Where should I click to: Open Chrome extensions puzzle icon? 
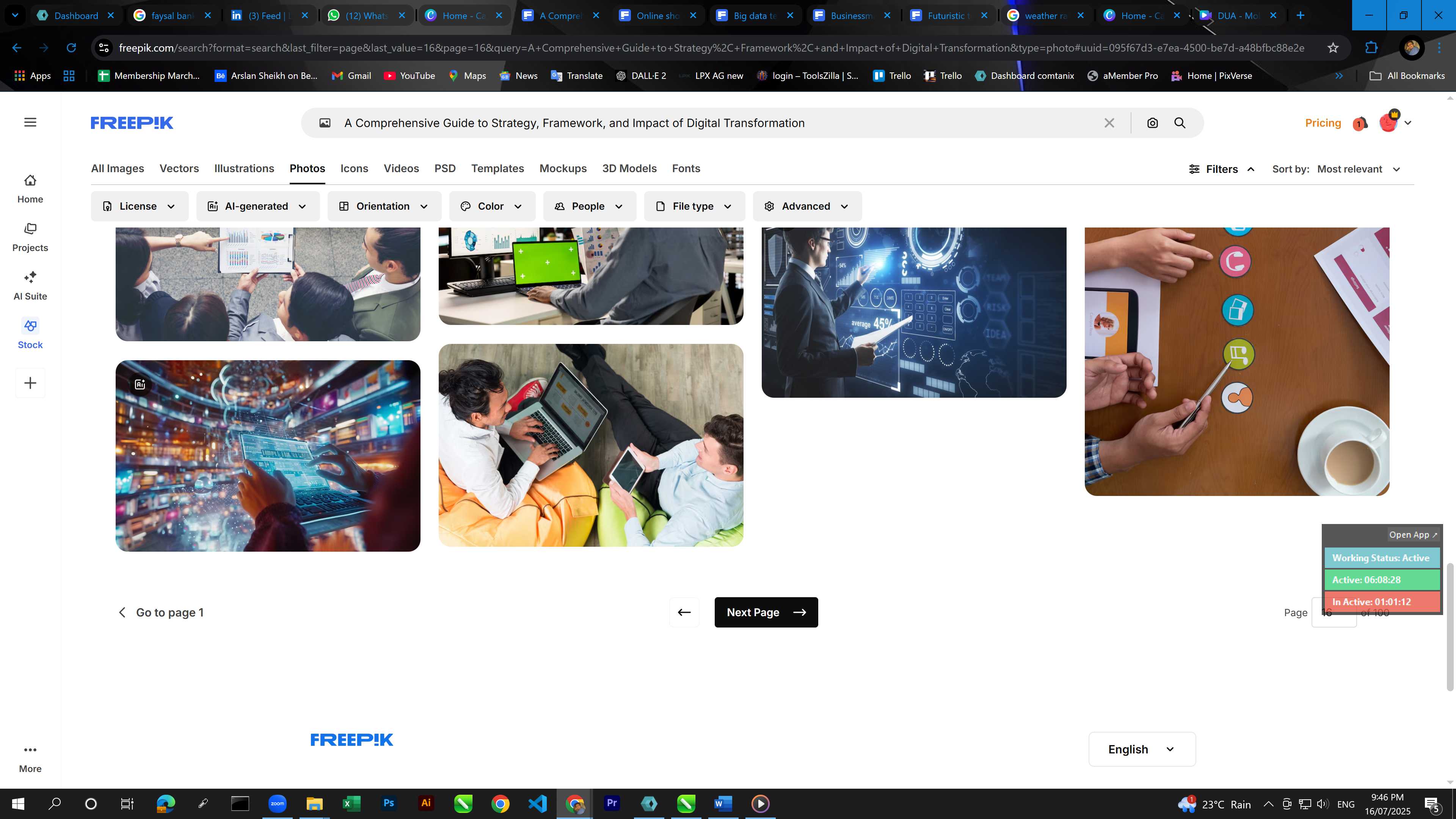[1371, 48]
